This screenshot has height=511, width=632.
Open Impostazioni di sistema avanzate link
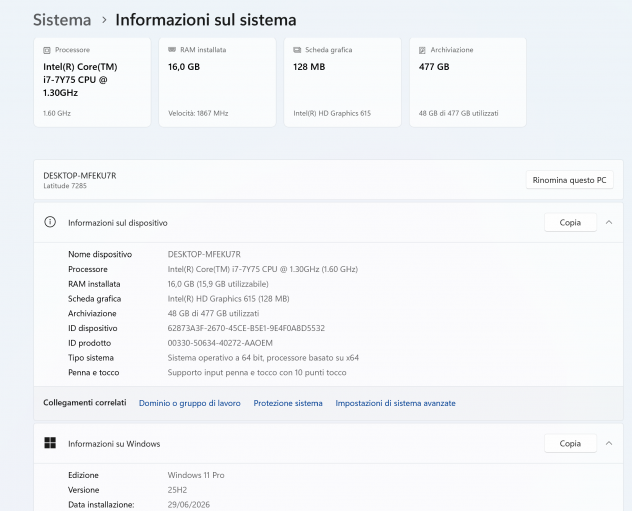click(395, 403)
